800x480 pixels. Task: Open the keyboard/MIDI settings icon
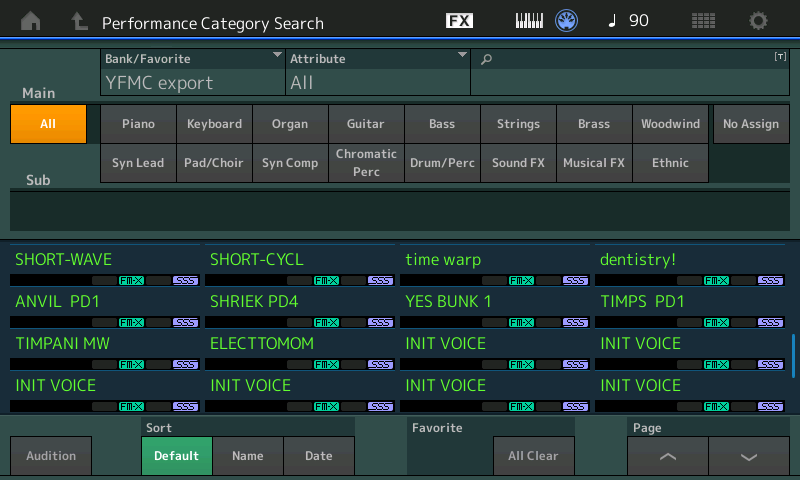click(x=529, y=21)
